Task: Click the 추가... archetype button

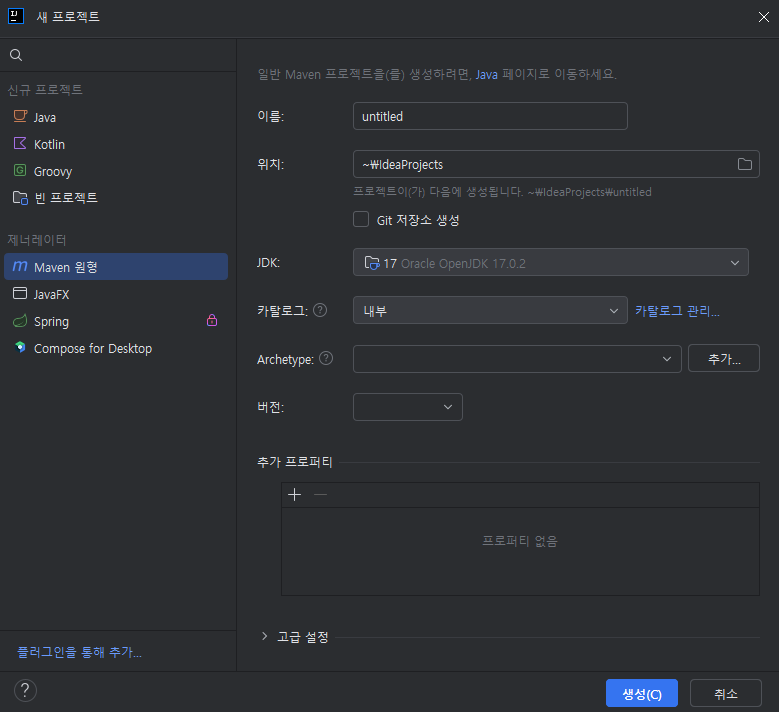Action: tap(723, 358)
